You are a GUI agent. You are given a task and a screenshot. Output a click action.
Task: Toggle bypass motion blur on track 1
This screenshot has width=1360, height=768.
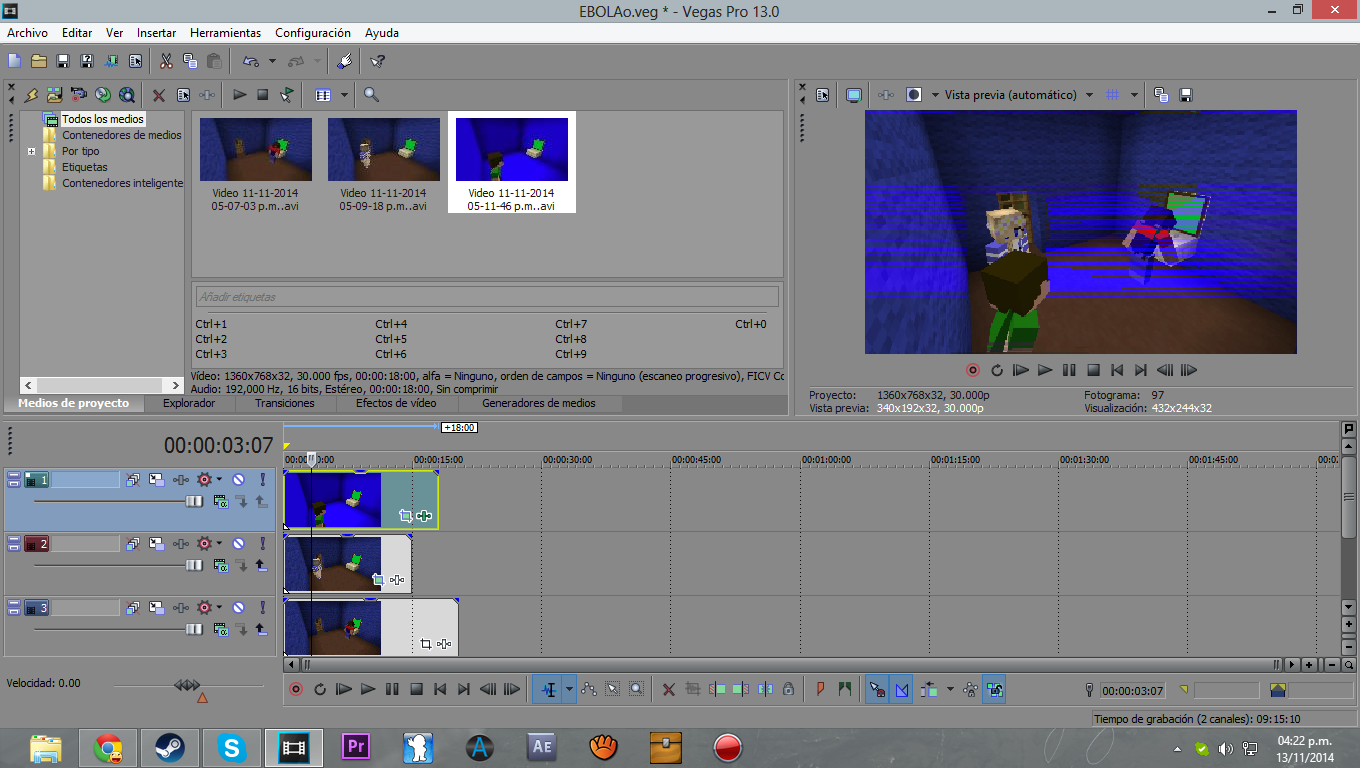click(133, 480)
